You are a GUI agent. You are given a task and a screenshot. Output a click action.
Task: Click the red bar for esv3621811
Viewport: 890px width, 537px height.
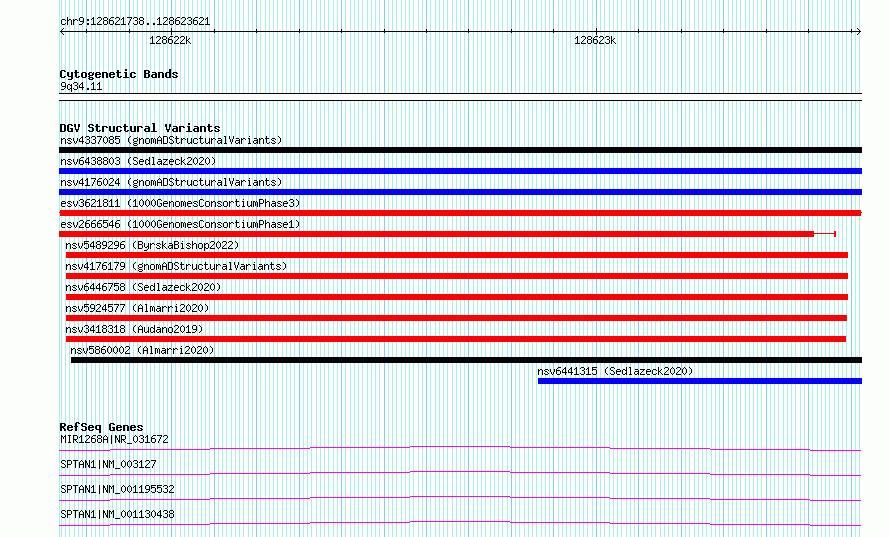click(x=460, y=213)
